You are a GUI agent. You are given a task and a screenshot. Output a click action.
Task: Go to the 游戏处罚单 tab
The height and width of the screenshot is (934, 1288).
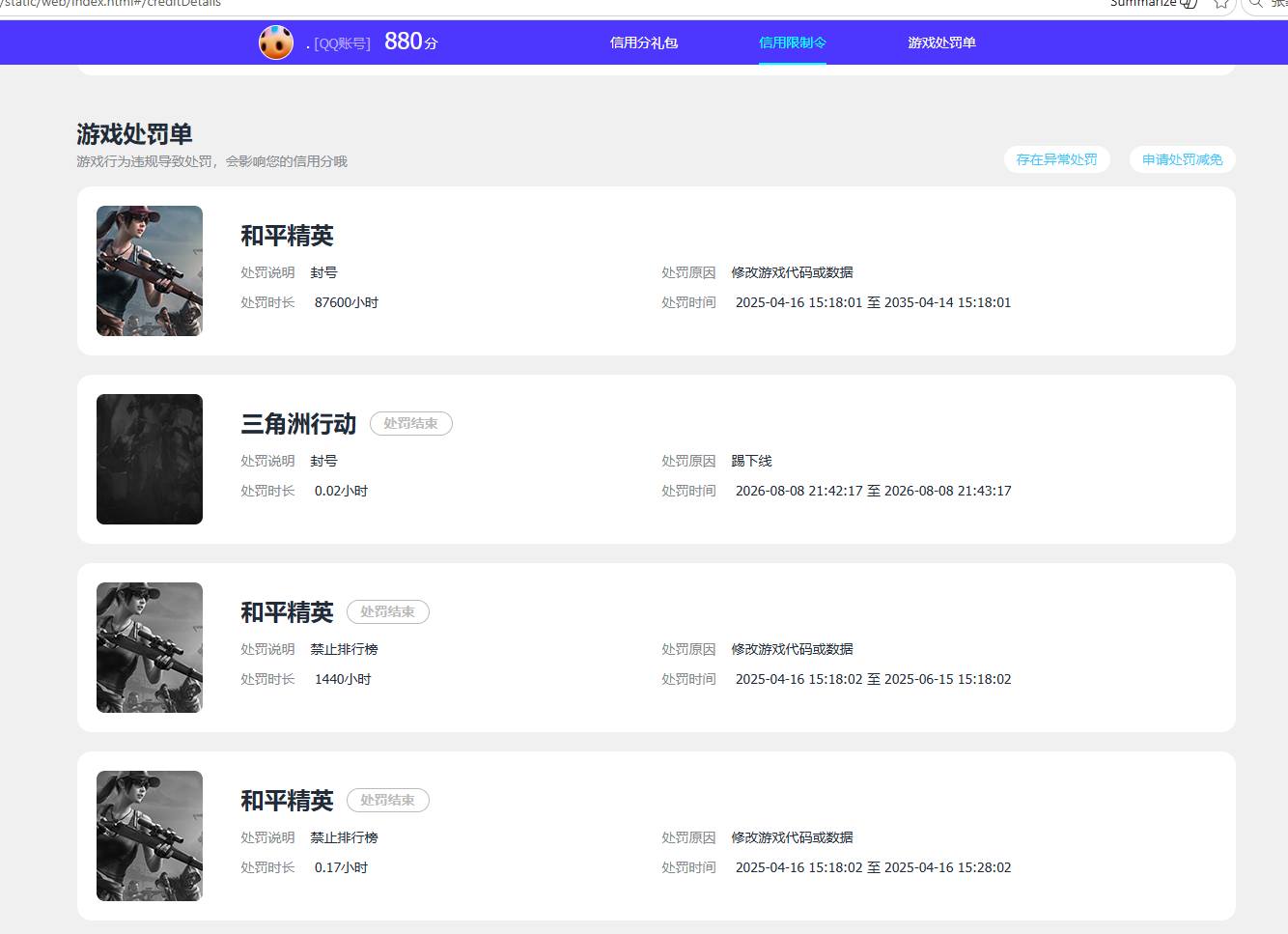(941, 42)
